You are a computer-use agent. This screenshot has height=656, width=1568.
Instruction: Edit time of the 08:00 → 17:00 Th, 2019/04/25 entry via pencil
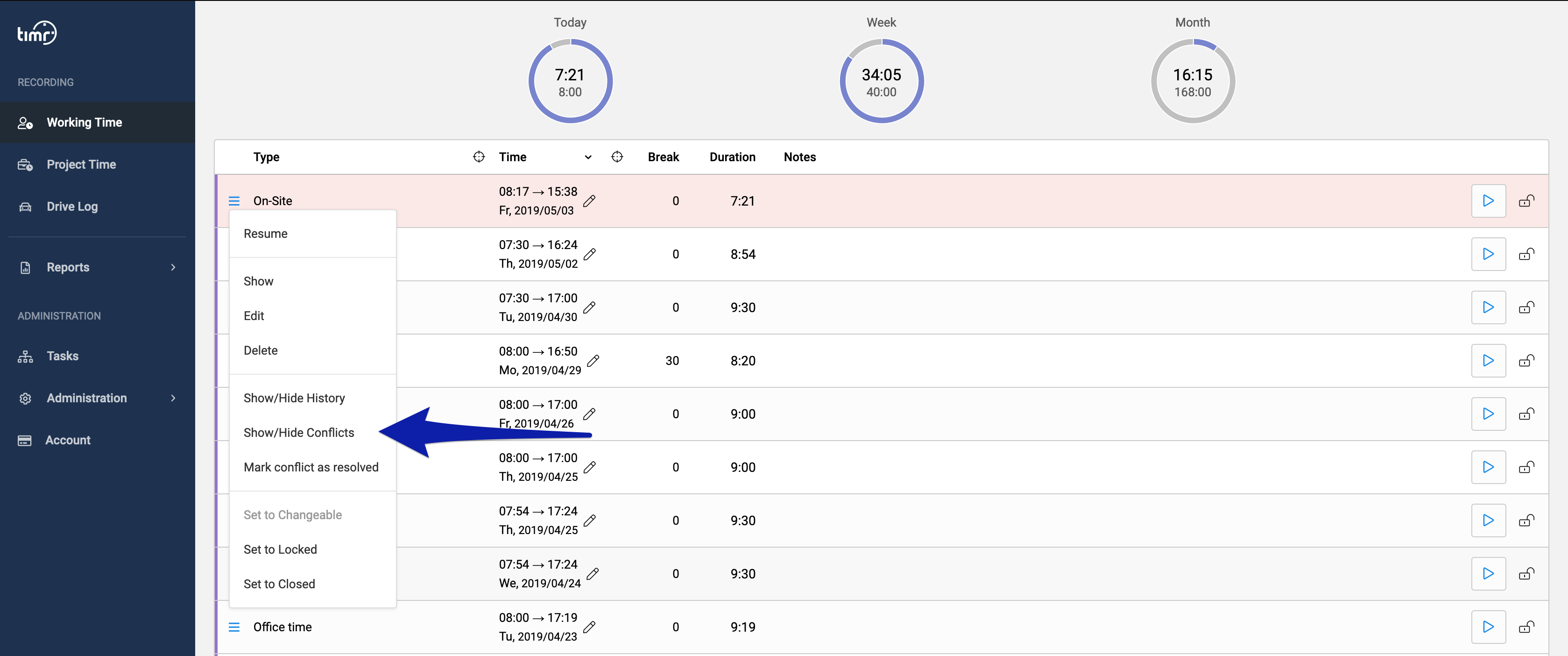(589, 468)
